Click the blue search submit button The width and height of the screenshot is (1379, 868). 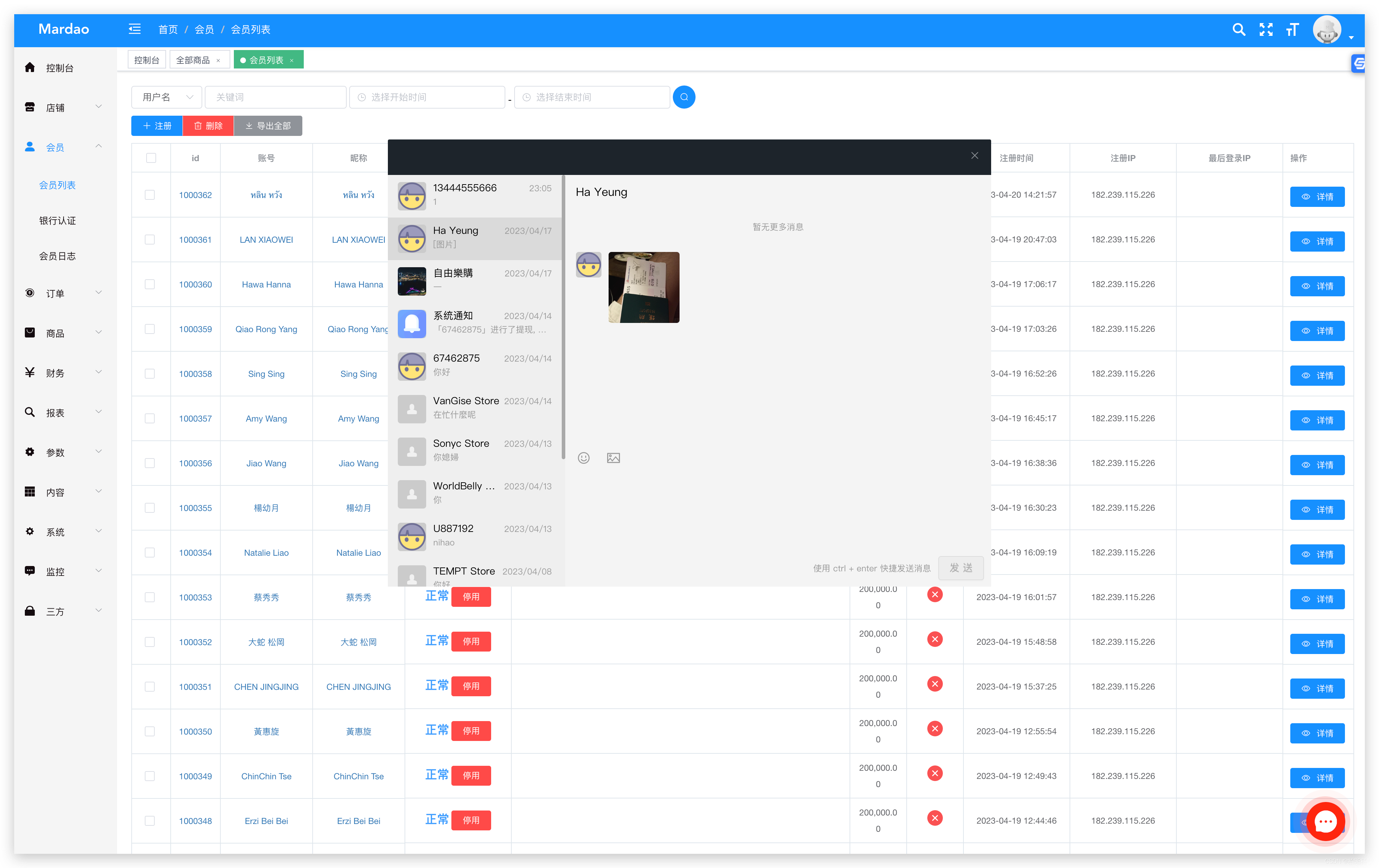click(x=686, y=96)
